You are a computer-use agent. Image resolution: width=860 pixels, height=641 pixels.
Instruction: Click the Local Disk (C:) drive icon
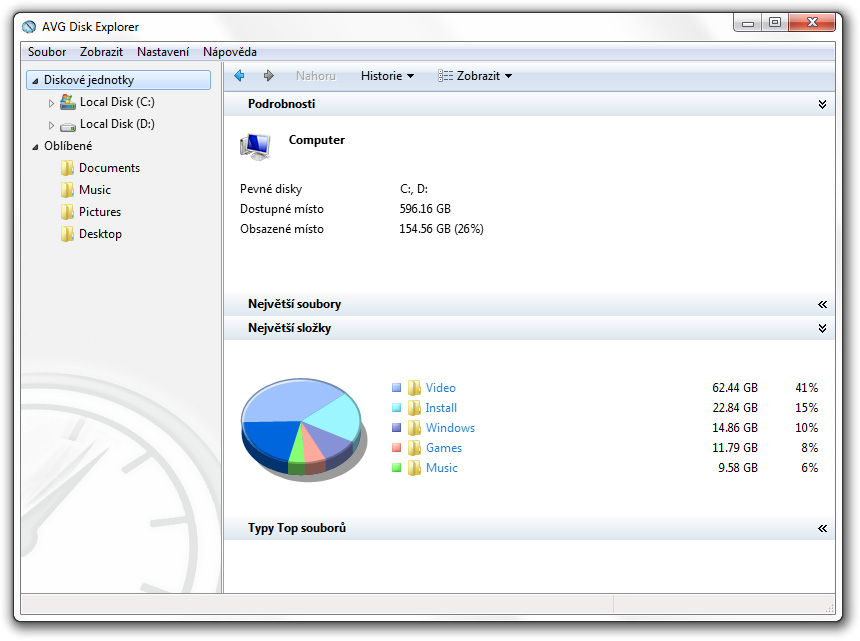[67, 102]
